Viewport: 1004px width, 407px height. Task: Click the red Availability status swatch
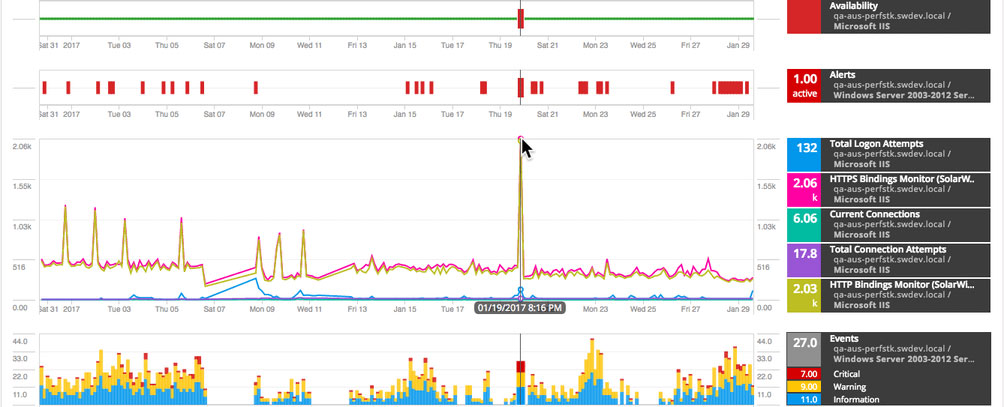[804, 17]
